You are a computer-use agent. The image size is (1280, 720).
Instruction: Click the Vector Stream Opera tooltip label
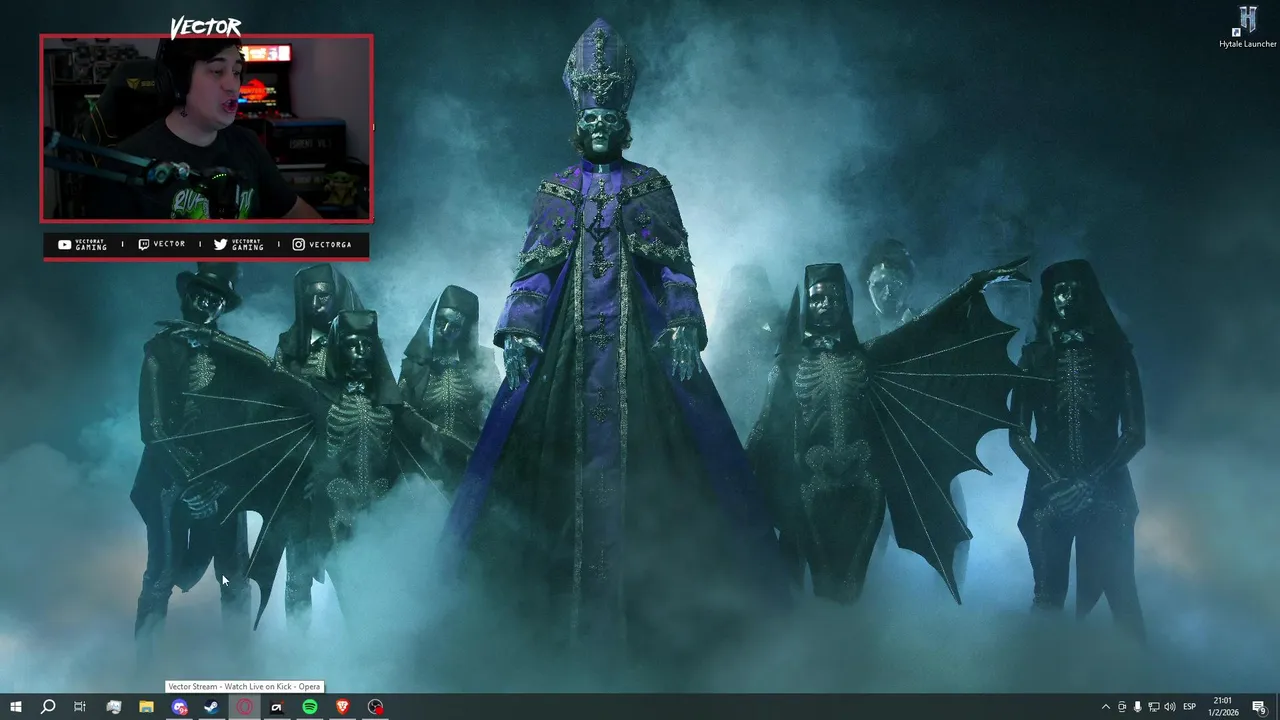pos(244,686)
